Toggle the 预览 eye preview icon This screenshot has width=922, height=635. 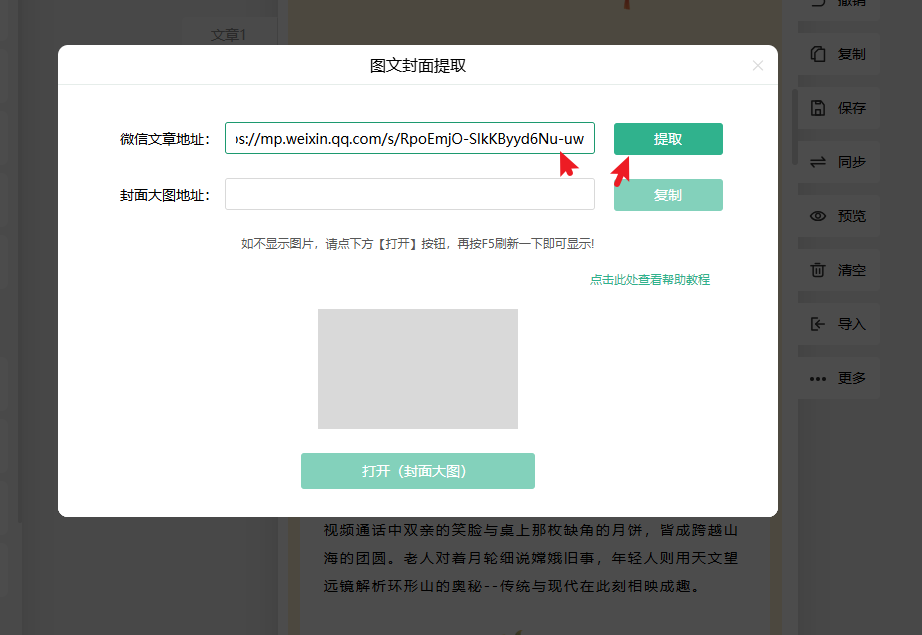click(818, 216)
